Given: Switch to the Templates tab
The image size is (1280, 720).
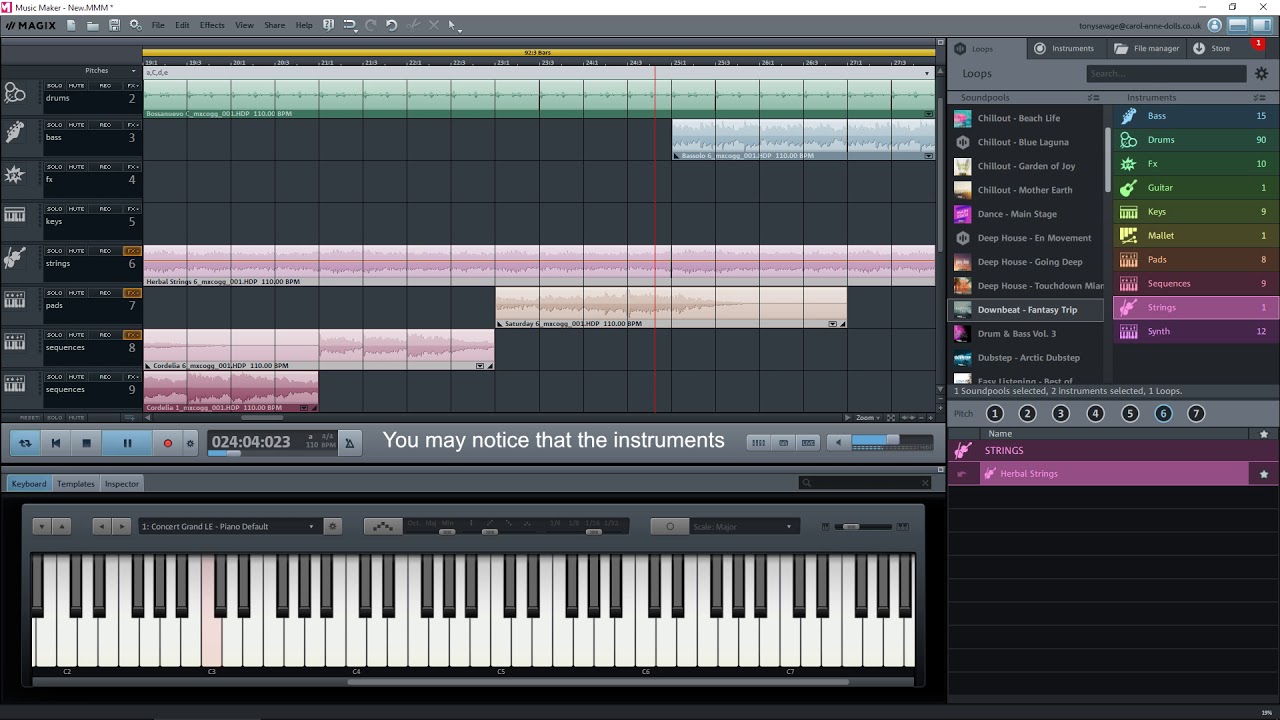Looking at the screenshot, I should [x=76, y=484].
